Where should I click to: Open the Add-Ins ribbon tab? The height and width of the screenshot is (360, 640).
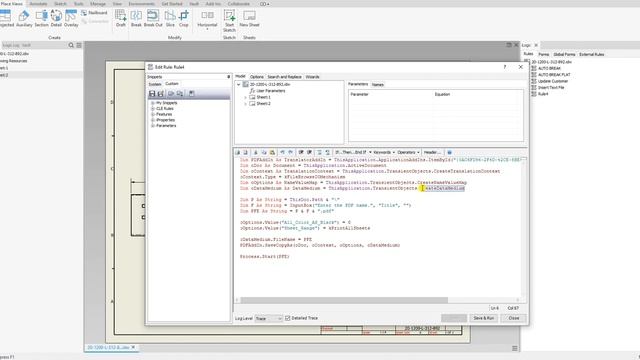(x=213, y=4)
